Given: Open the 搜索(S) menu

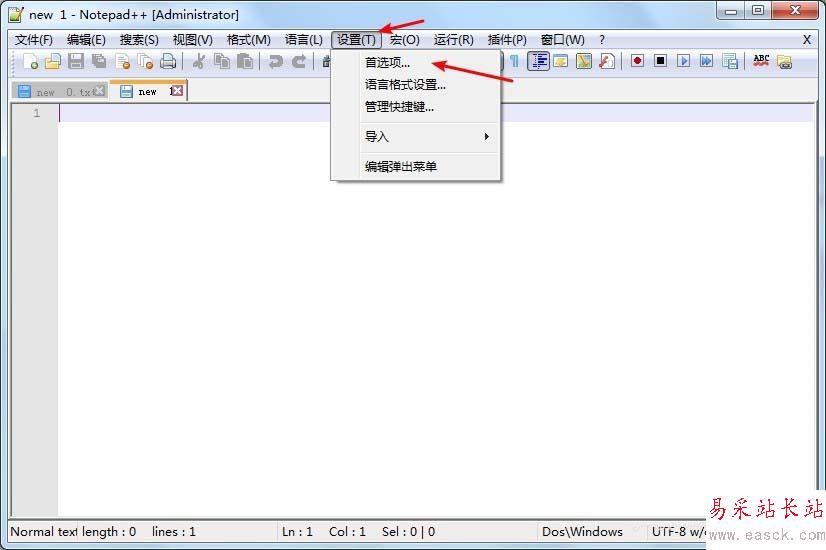Looking at the screenshot, I should (x=139, y=40).
